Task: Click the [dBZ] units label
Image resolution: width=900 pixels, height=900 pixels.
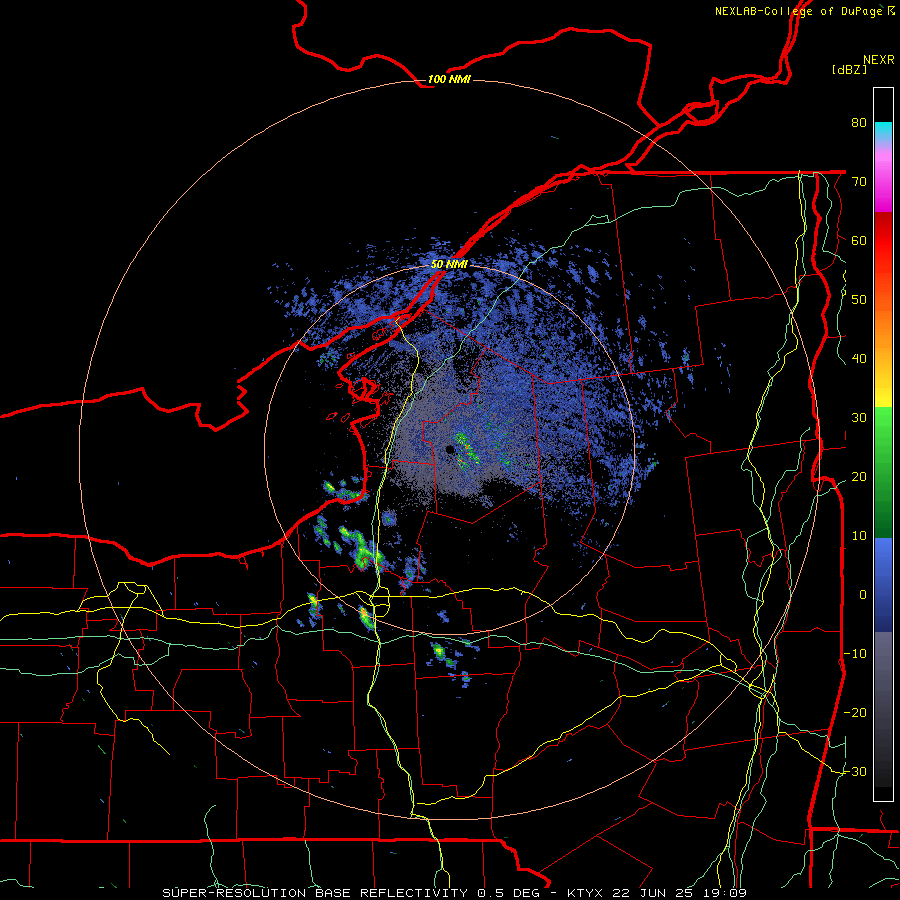Action: tap(849, 69)
